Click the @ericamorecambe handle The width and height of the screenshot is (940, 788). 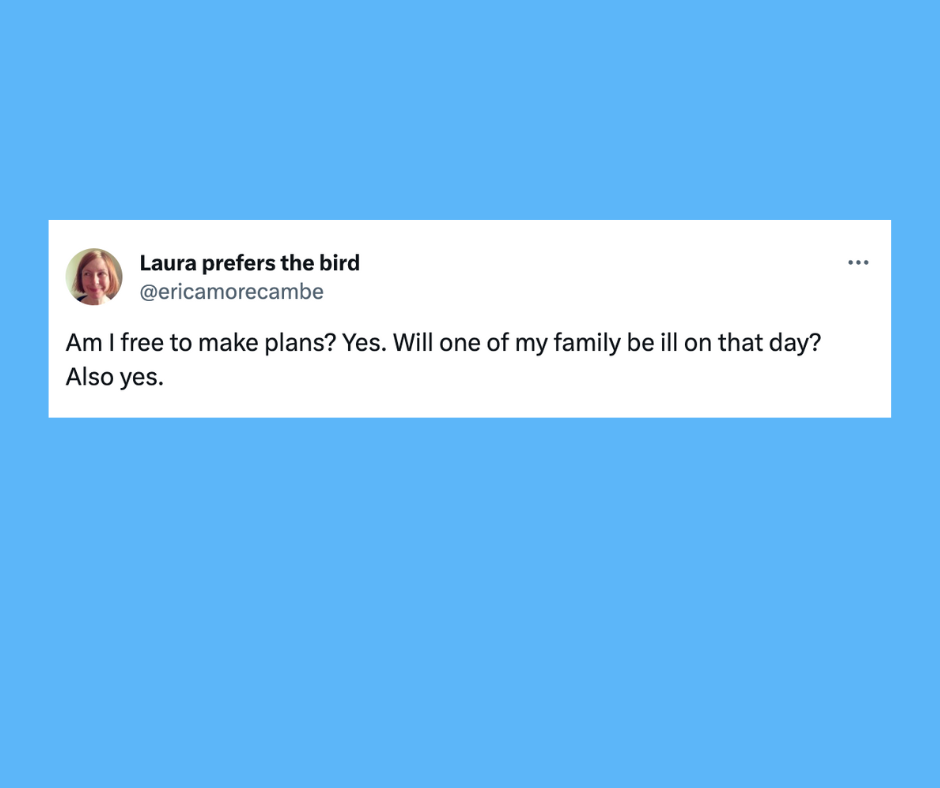coord(231,292)
